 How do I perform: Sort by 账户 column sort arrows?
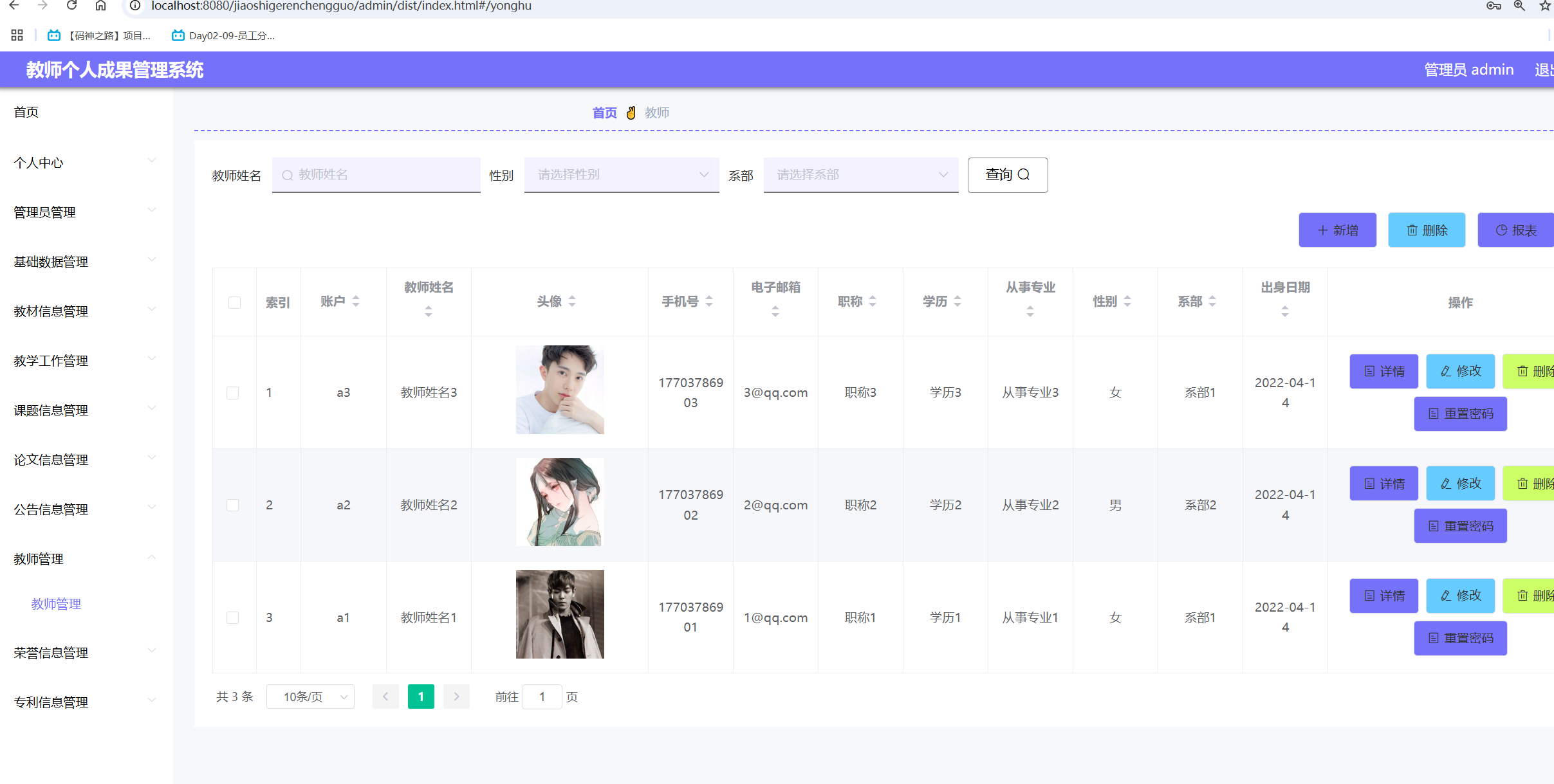(356, 301)
